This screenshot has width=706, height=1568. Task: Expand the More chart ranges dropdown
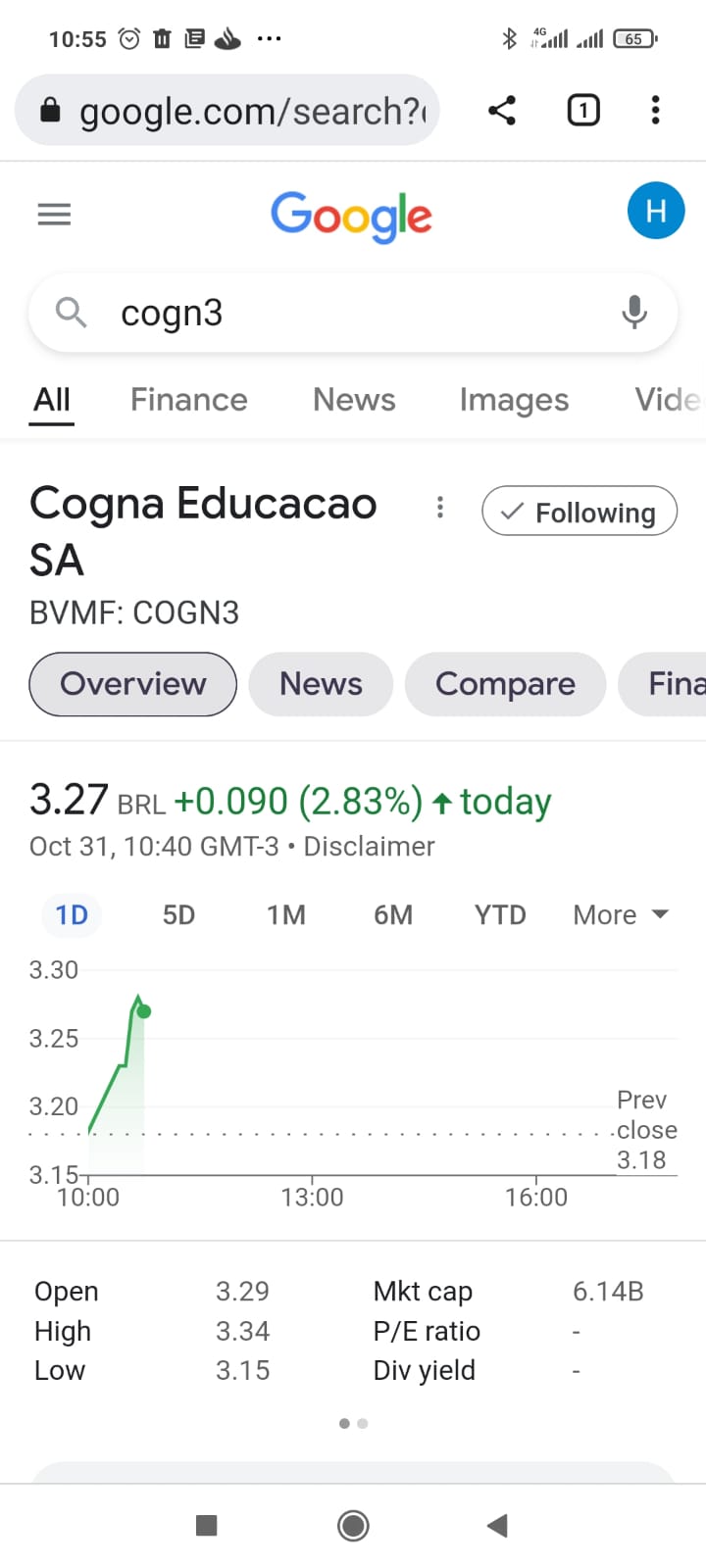click(x=621, y=915)
